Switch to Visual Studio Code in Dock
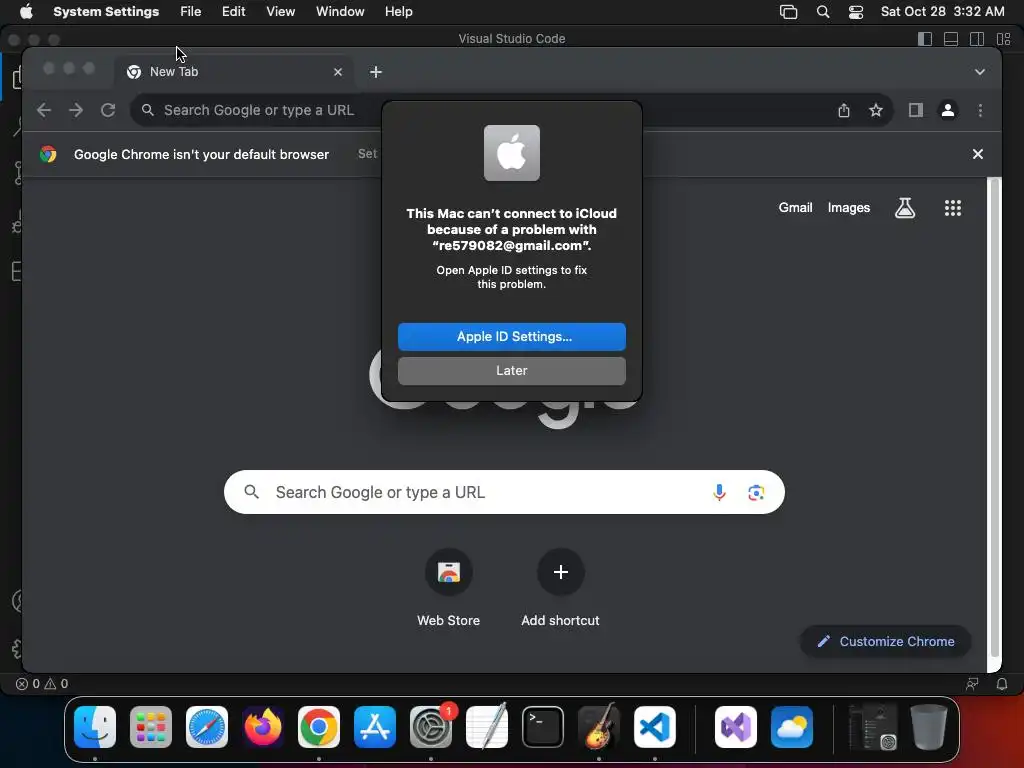This screenshot has height=768, width=1024. [654, 727]
